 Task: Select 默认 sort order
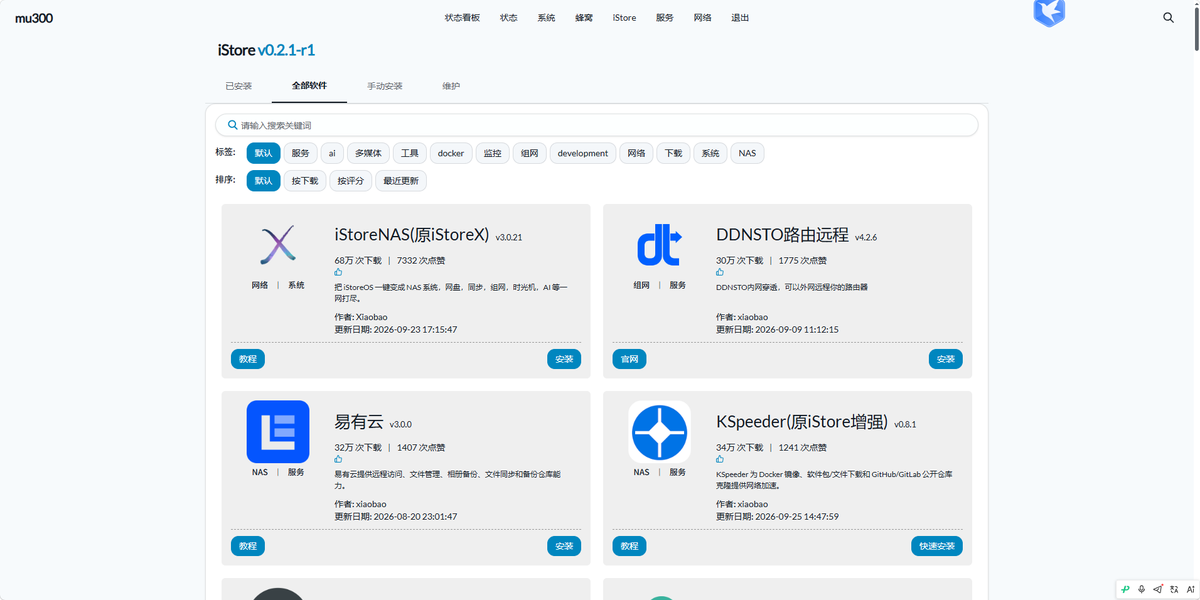[x=263, y=181]
